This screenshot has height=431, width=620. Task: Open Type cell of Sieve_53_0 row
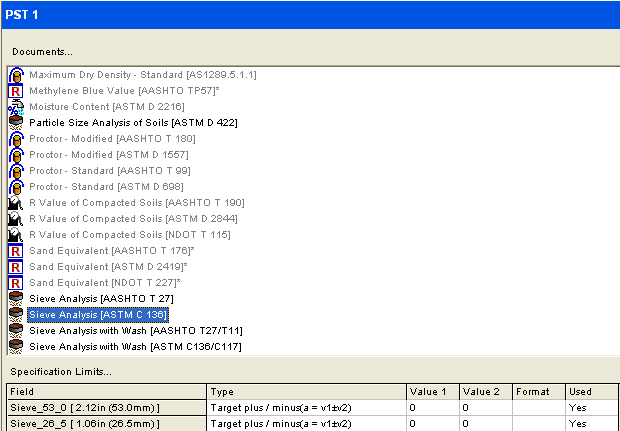[306, 408]
